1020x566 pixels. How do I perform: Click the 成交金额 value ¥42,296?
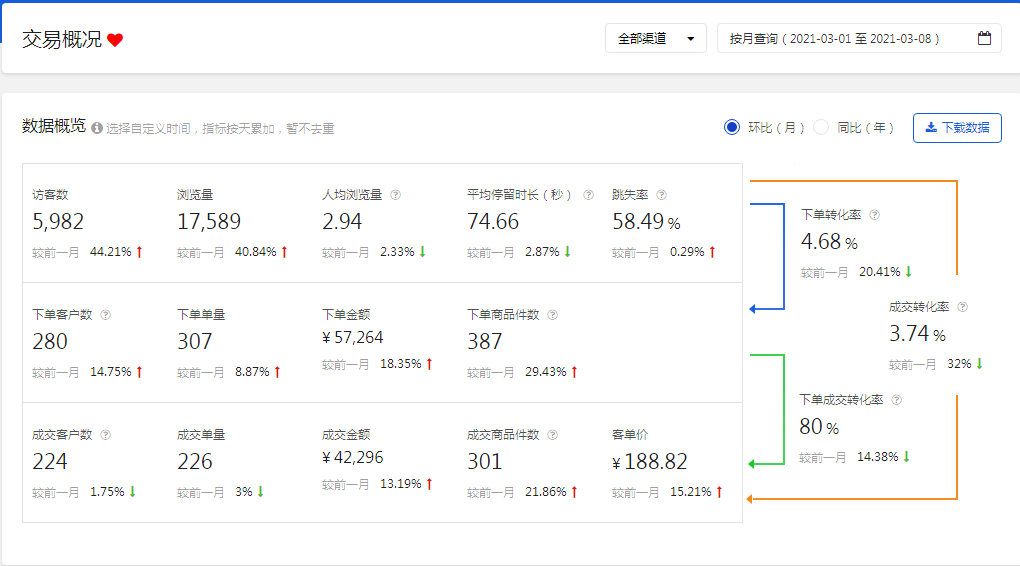click(x=353, y=457)
